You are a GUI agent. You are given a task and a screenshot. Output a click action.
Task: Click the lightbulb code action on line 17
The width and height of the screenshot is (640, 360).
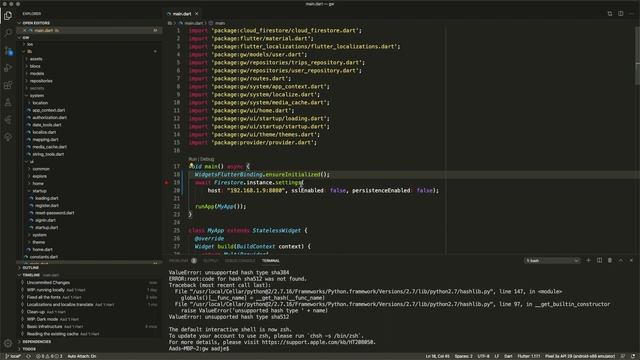pos(191,165)
